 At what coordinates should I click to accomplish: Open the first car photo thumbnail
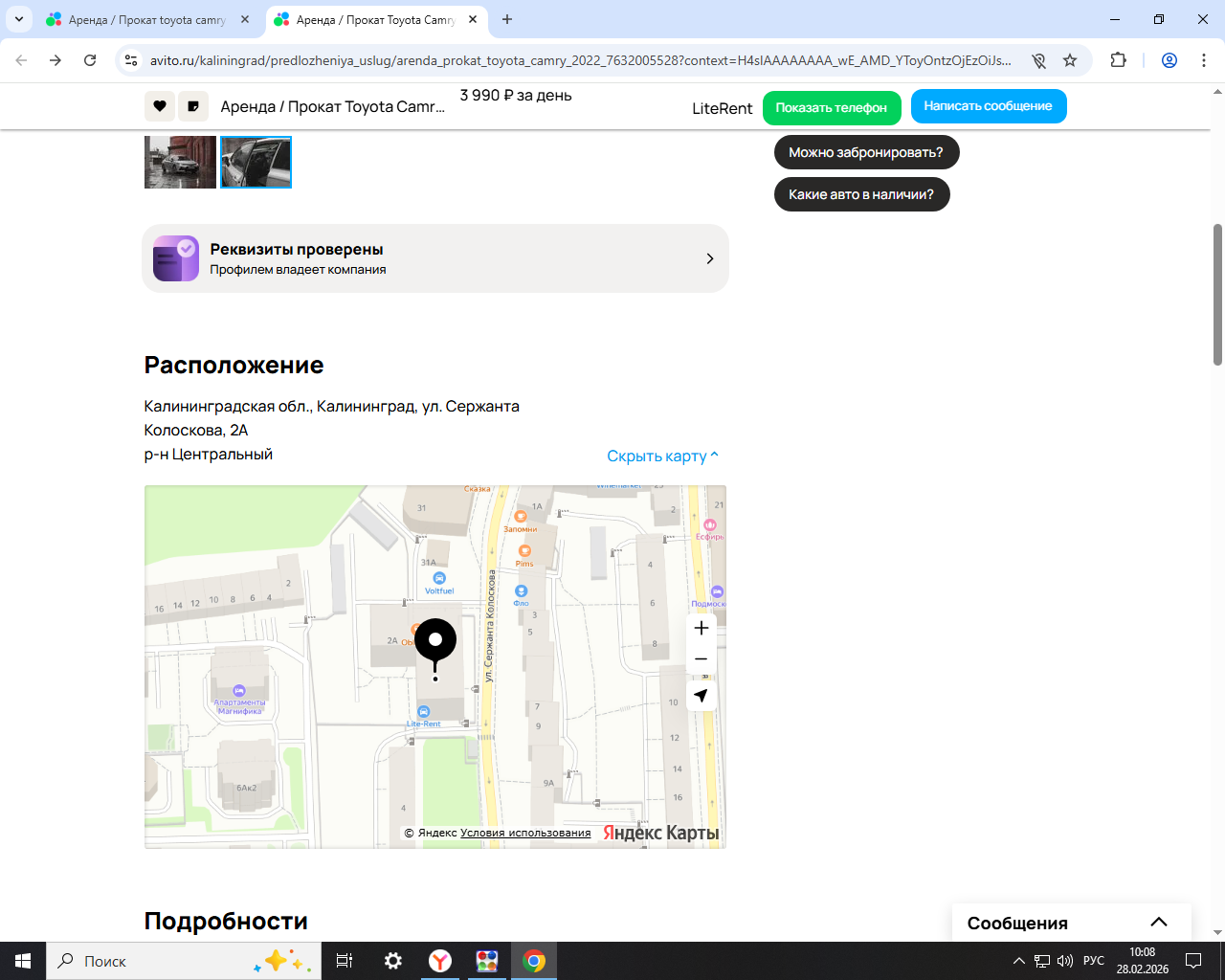click(x=180, y=162)
